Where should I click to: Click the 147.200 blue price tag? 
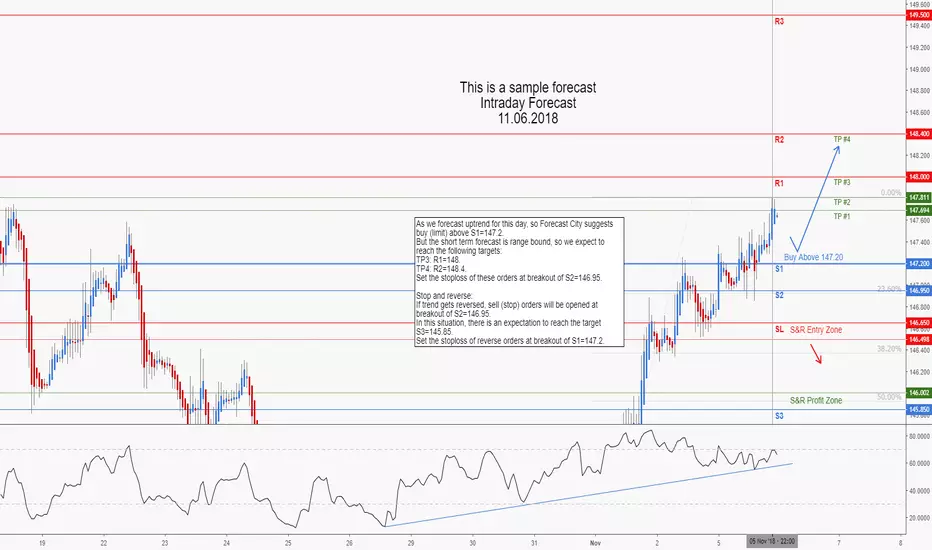(919, 263)
